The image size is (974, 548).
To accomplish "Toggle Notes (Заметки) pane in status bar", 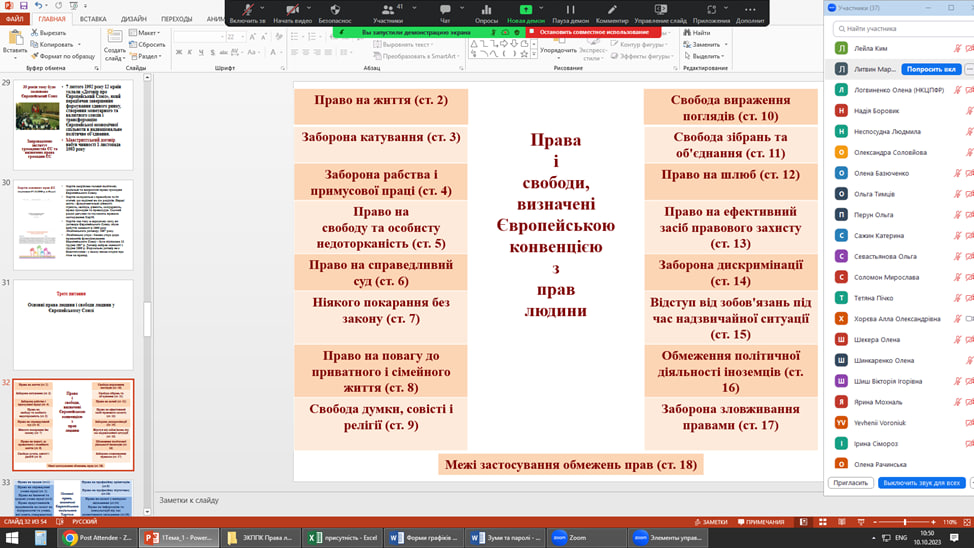I will pyautogui.click(x=711, y=522).
